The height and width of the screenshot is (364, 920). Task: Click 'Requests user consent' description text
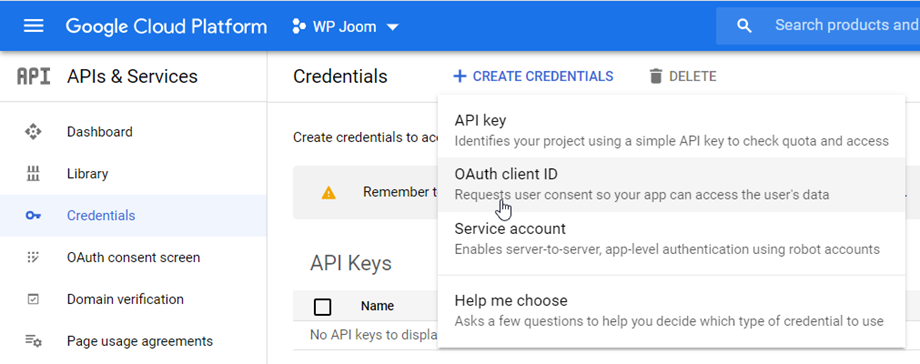pos(642,194)
